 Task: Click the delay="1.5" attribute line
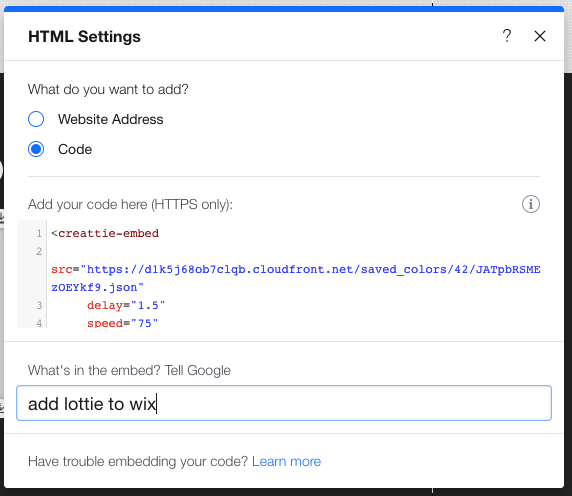pos(126,305)
